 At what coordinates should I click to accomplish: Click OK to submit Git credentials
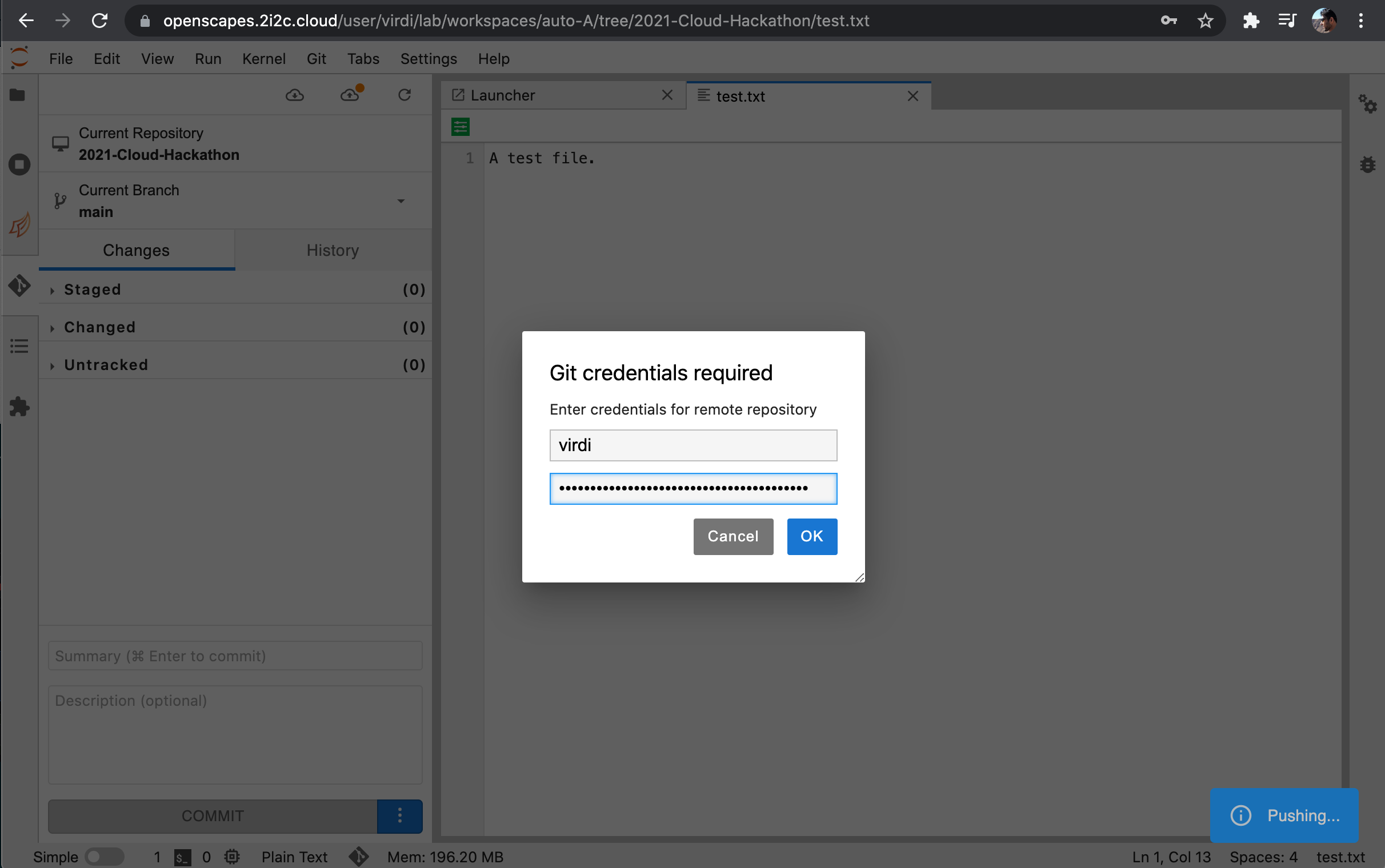811,536
